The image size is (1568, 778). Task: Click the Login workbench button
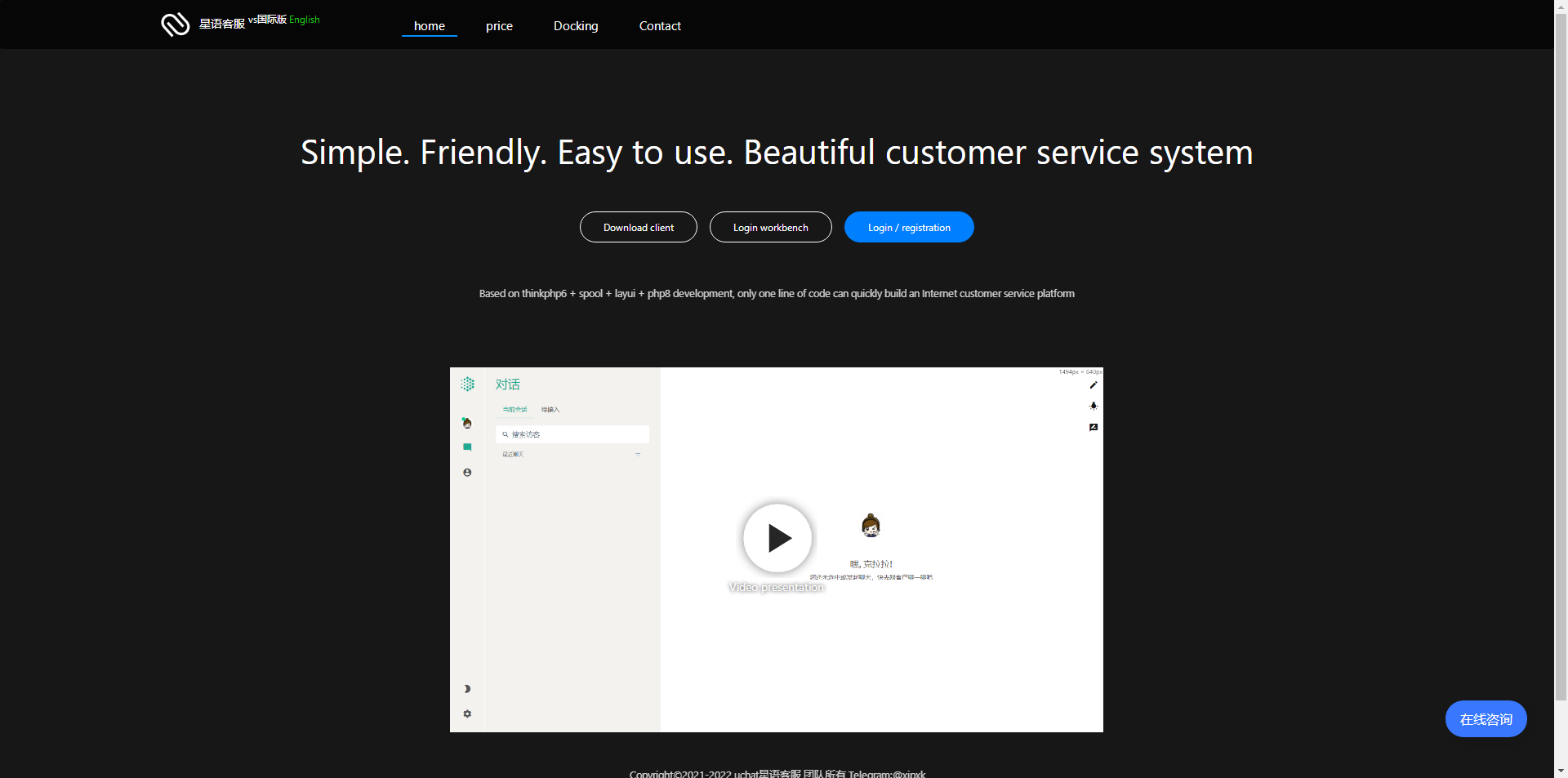coord(771,228)
